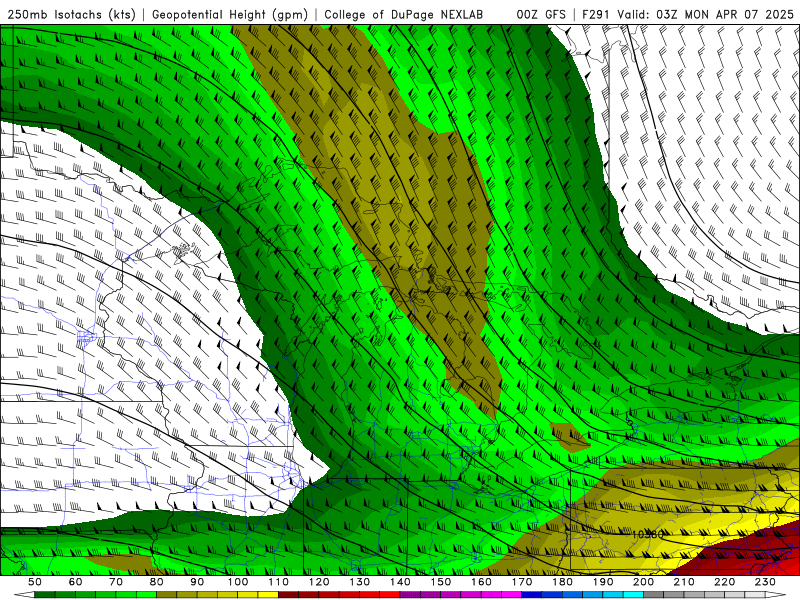800x600 pixels.
Task: Click the '00Z GFS' model run label
Action: pos(541,15)
